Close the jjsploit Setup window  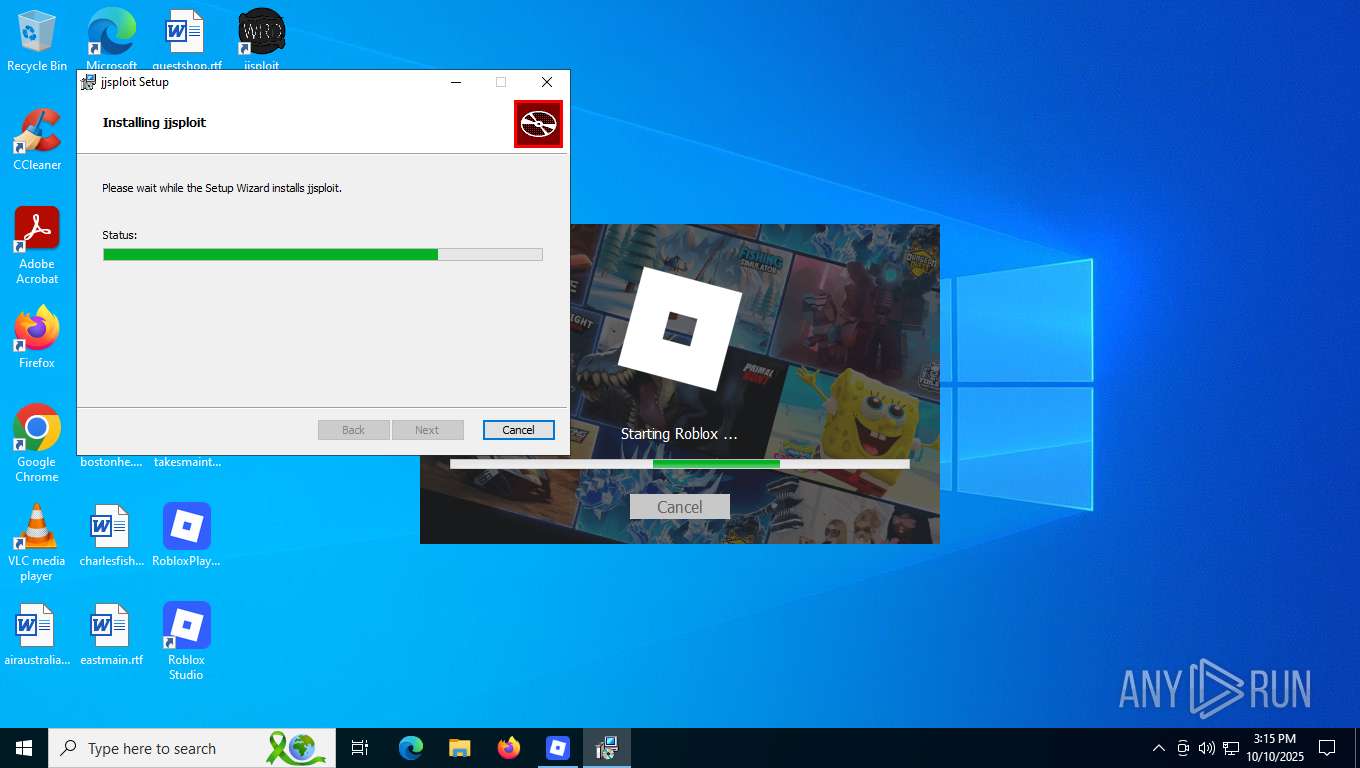(547, 82)
